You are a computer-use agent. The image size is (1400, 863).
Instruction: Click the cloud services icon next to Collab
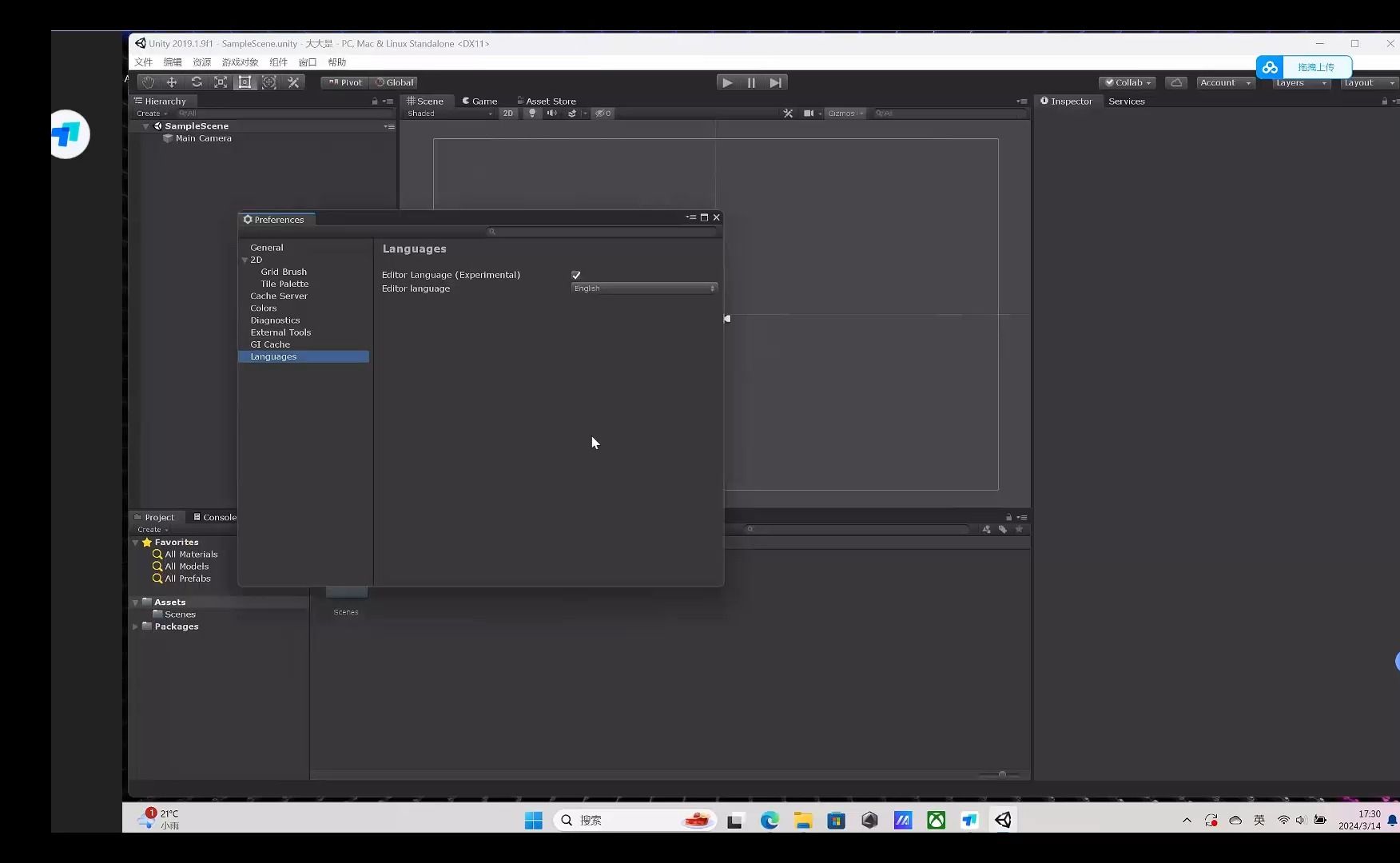[x=1175, y=82]
